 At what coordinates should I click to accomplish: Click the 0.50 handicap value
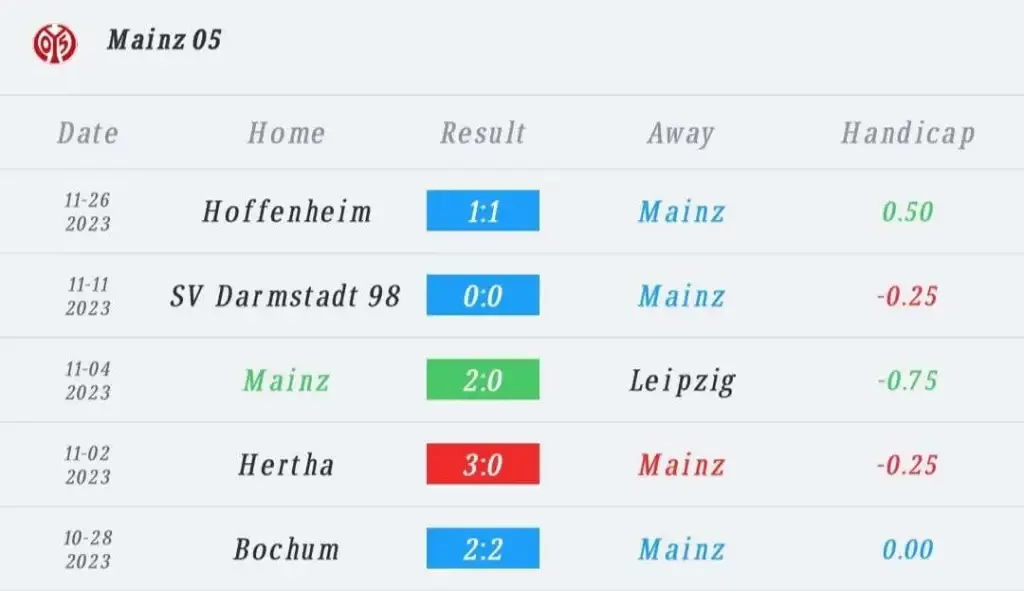(x=908, y=212)
